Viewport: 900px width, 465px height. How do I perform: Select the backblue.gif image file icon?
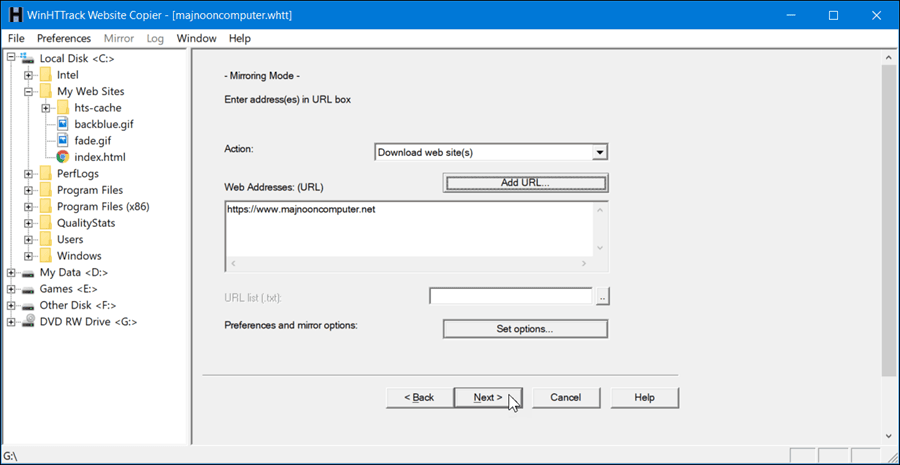pos(63,124)
